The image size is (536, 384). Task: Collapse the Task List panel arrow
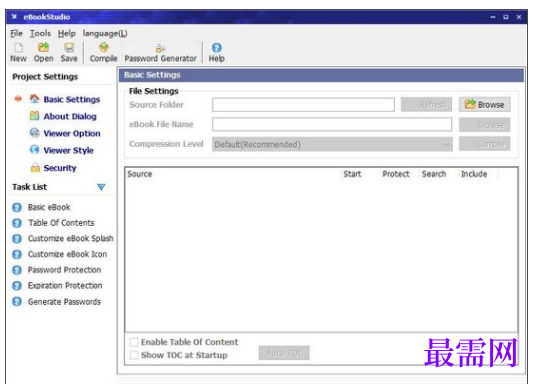101,187
